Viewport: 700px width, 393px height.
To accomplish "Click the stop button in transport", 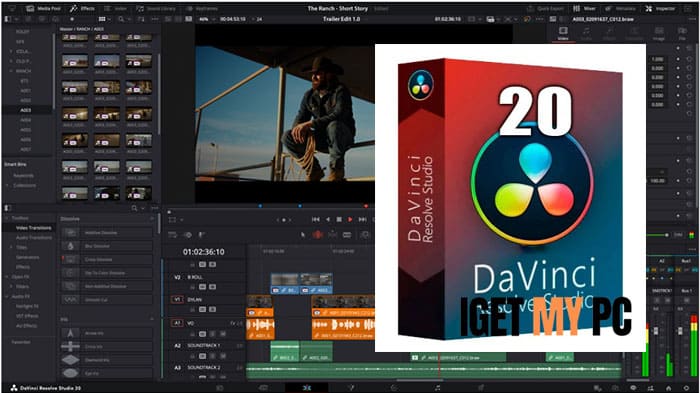I will click(x=339, y=219).
